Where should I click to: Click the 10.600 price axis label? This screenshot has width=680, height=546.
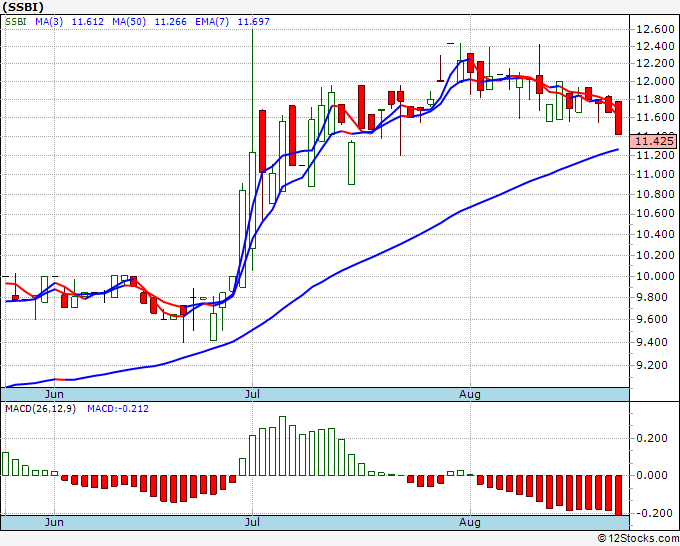655,213
